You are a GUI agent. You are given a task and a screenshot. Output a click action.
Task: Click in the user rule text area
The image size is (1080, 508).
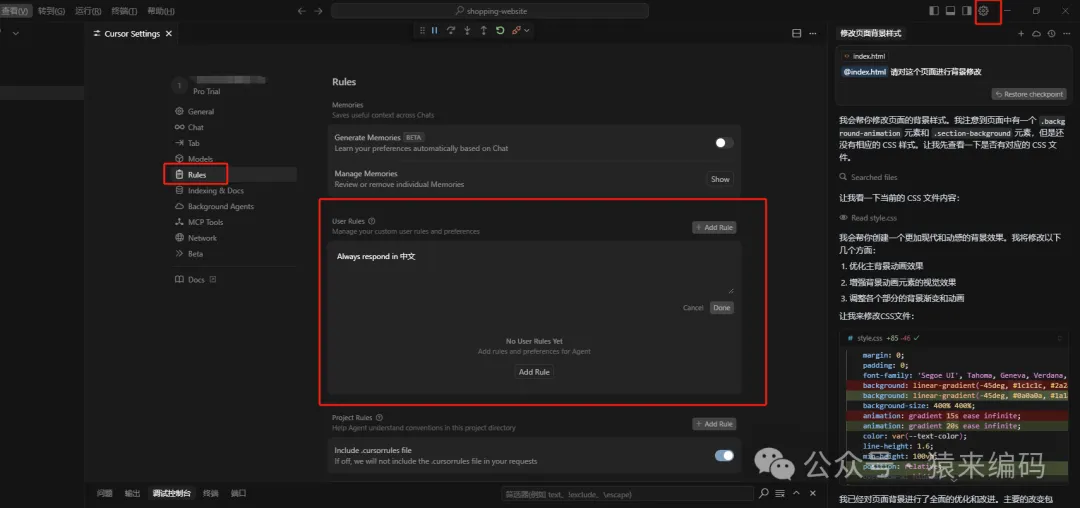click(x=534, y=270)
